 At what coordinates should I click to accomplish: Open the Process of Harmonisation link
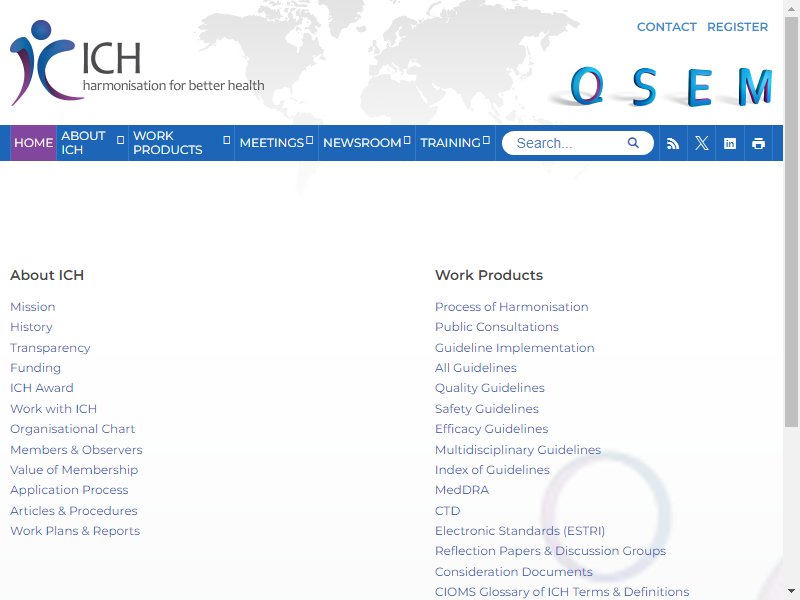pos(512,307)
